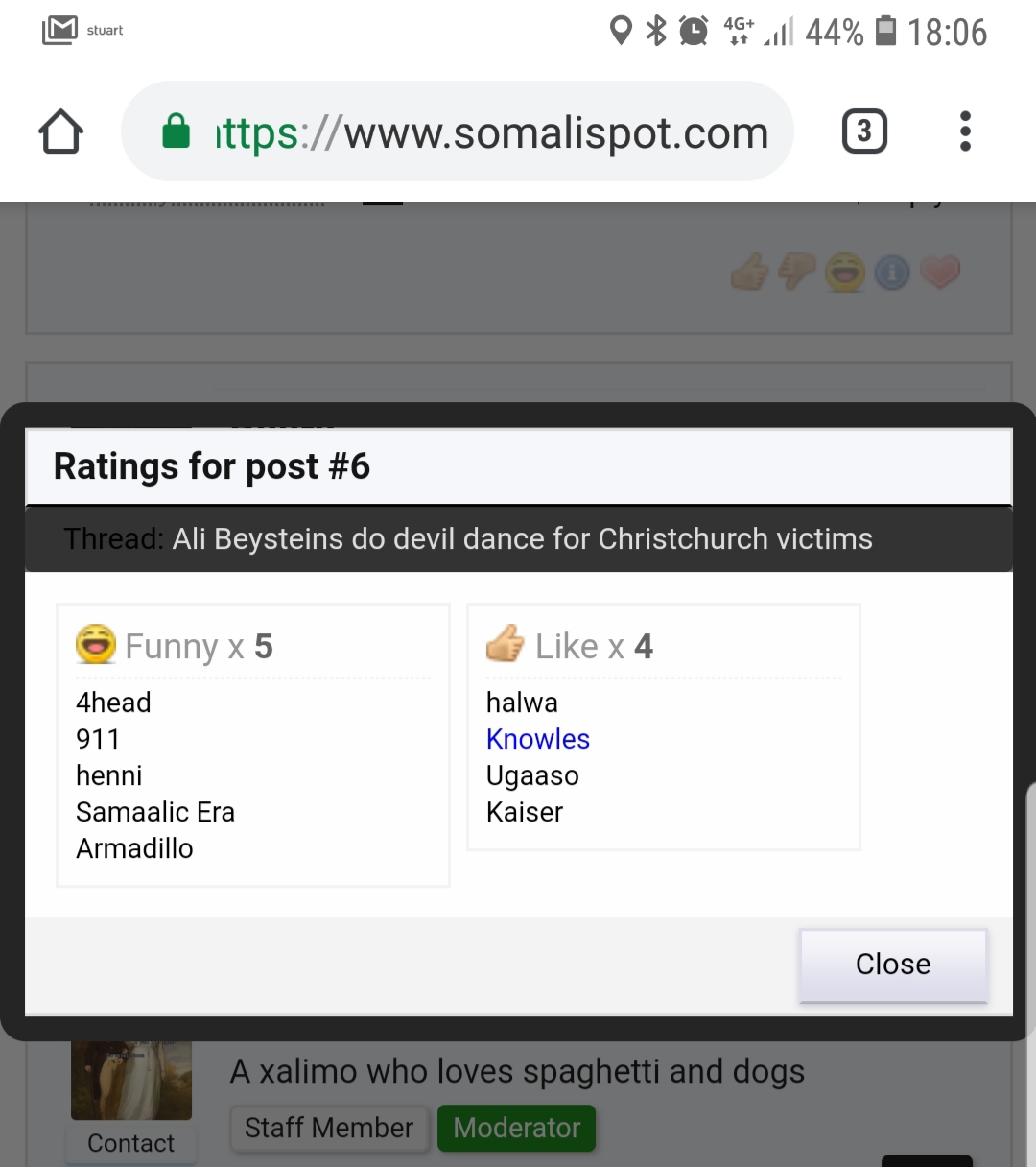Open halwa's profile from Like list

click(x=522, y=703)
